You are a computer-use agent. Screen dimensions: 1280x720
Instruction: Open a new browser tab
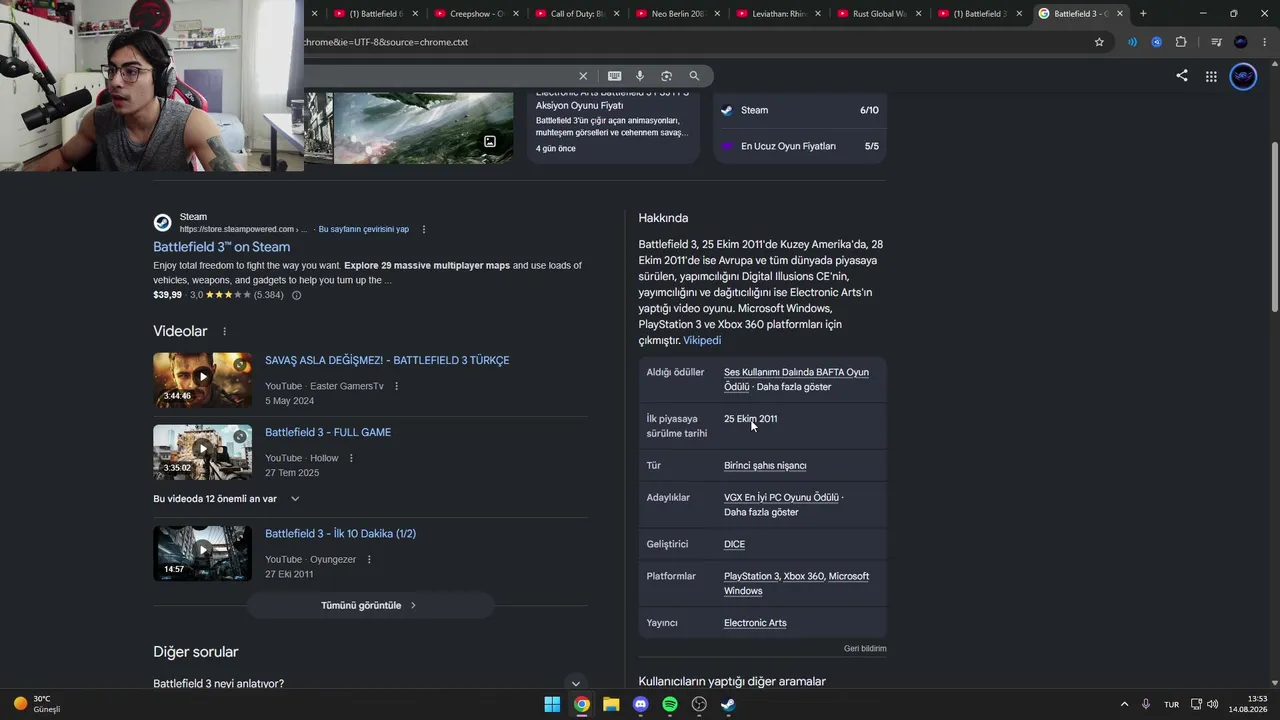(x=1143, y=14)
